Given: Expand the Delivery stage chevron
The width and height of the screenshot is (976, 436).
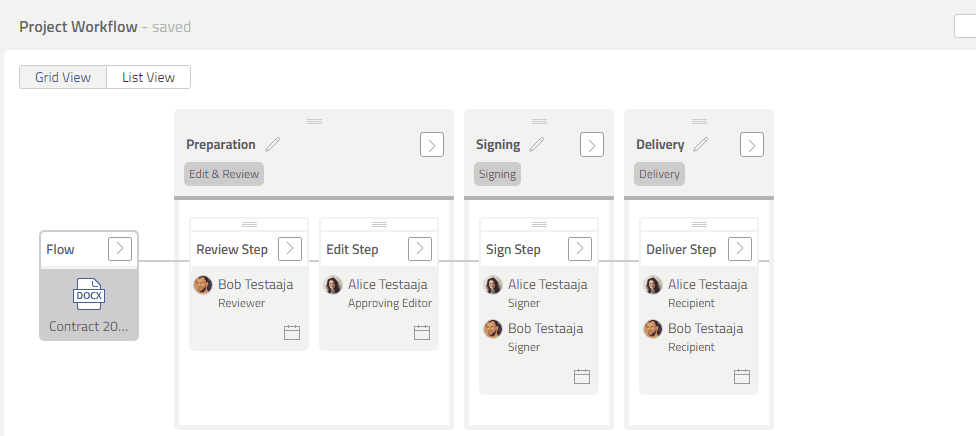Looking at the screenshot, I should (x=752, y=144).
